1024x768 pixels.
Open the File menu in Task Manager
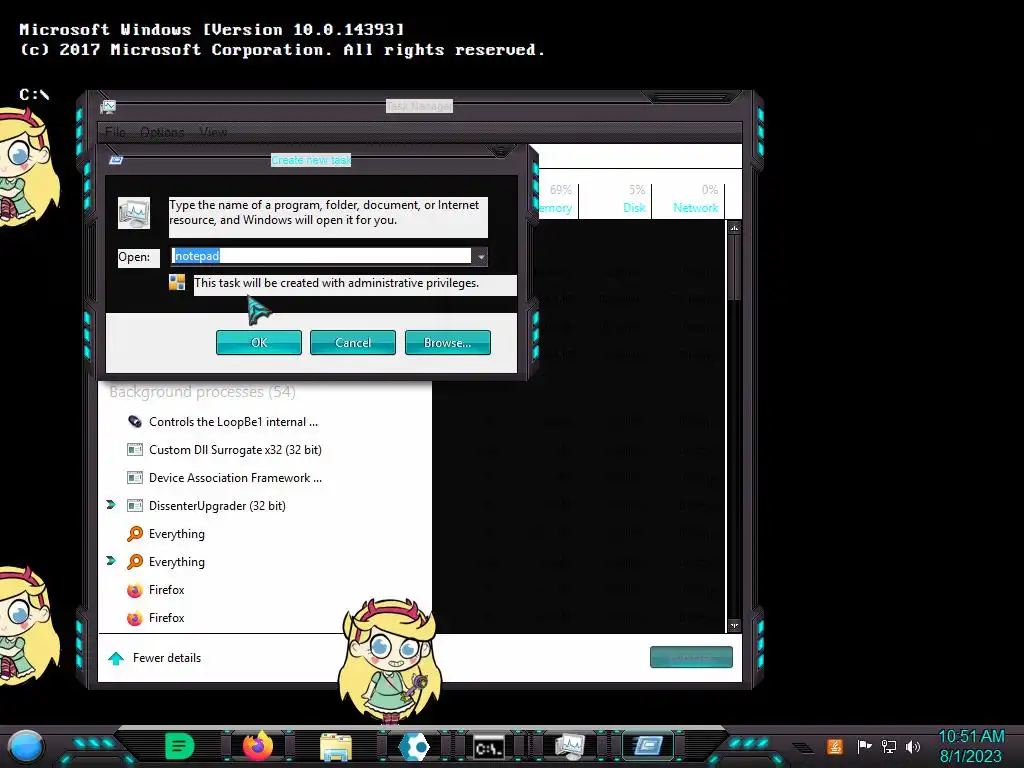pos(115,132)
